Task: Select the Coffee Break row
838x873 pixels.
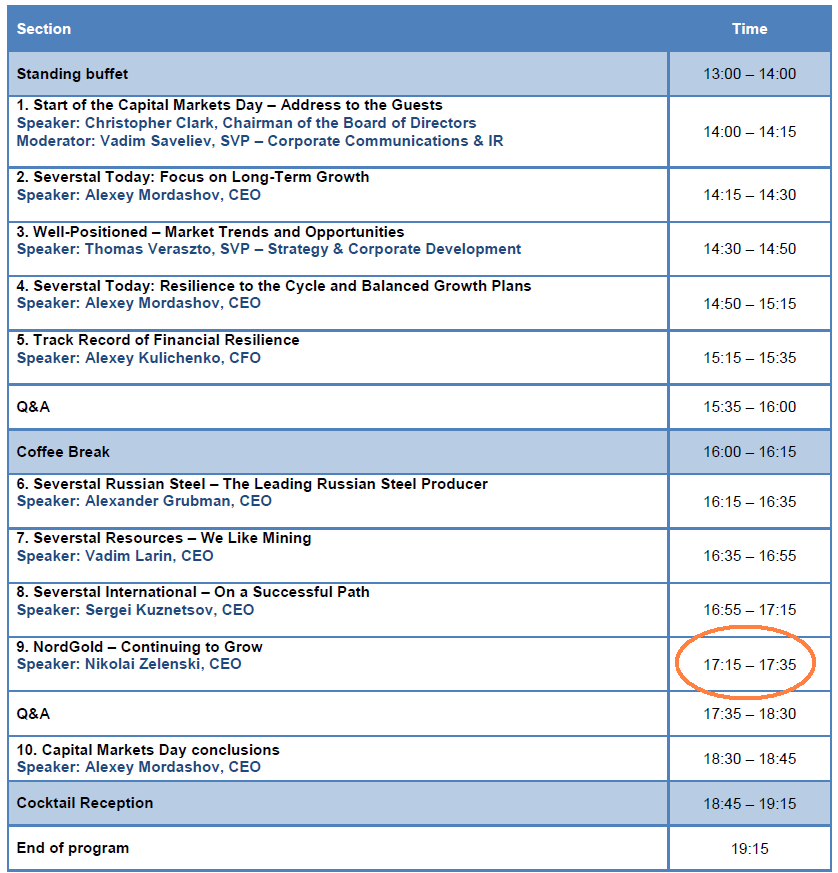Action: point(62,452)
